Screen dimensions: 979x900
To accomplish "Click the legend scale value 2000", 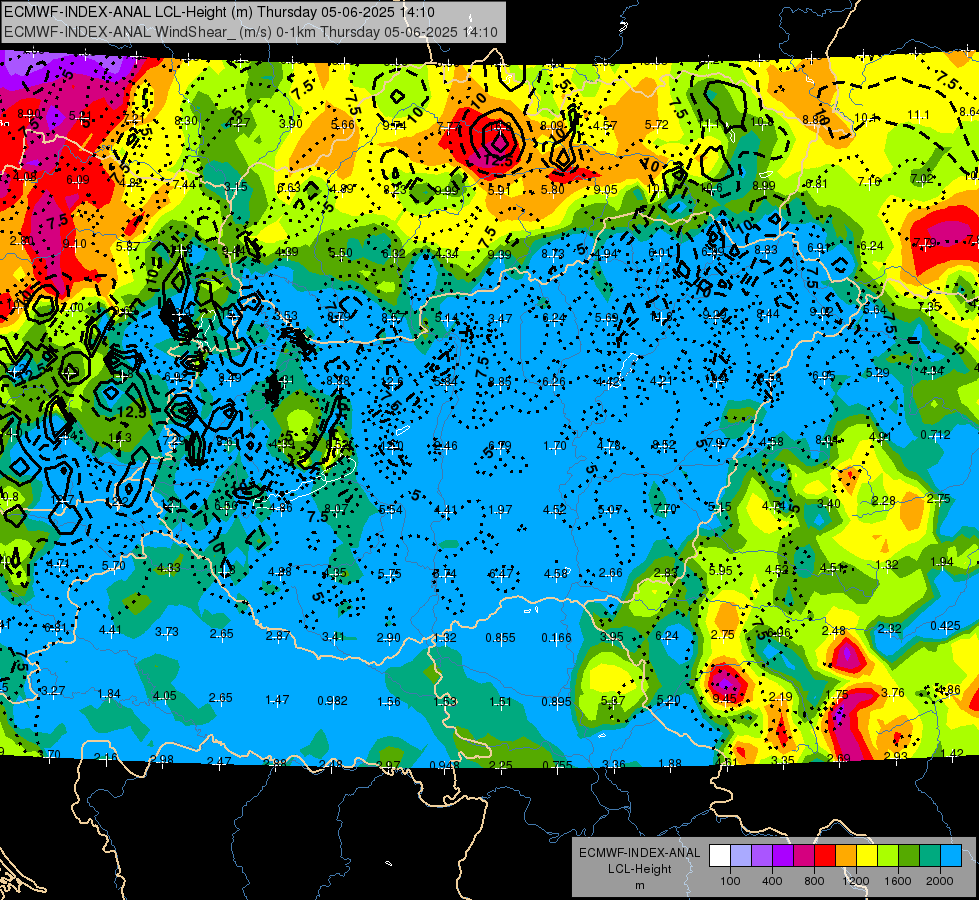I will [940, 881].
